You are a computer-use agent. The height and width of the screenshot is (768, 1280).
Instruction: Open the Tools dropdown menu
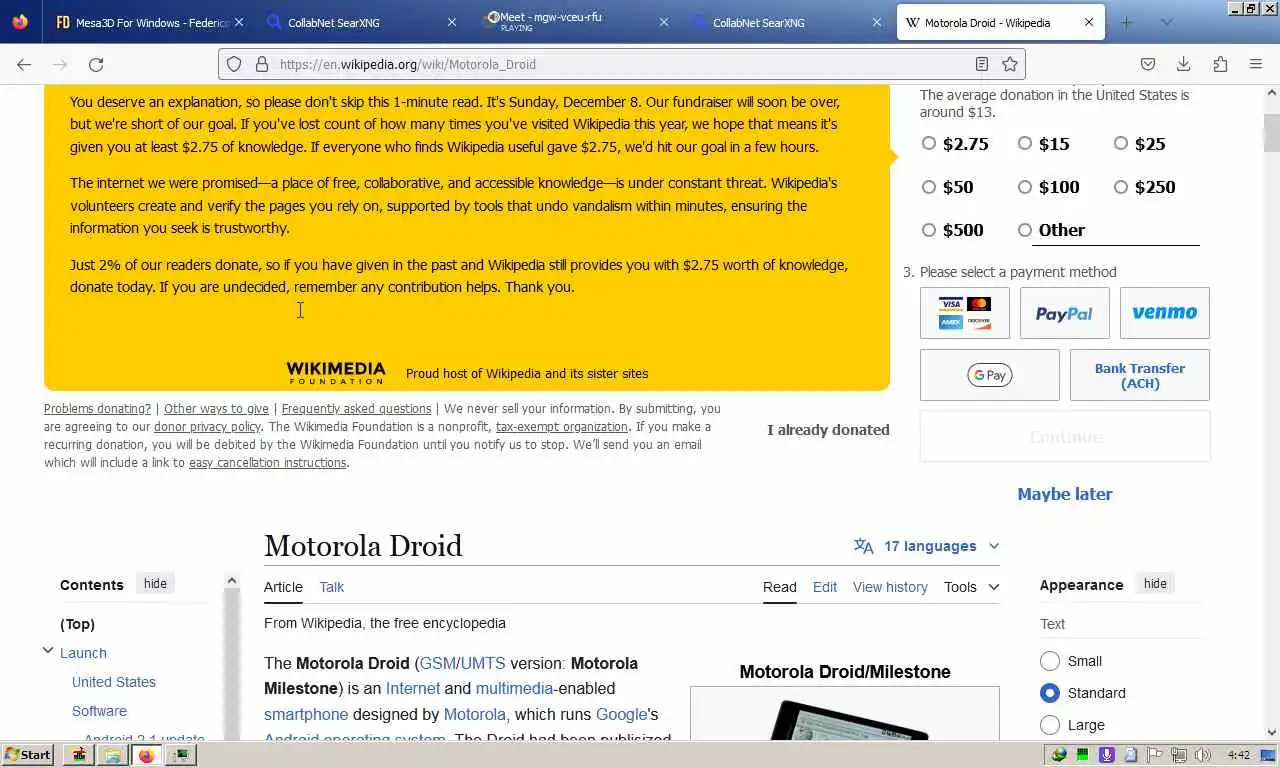click(x=971, y=587)
